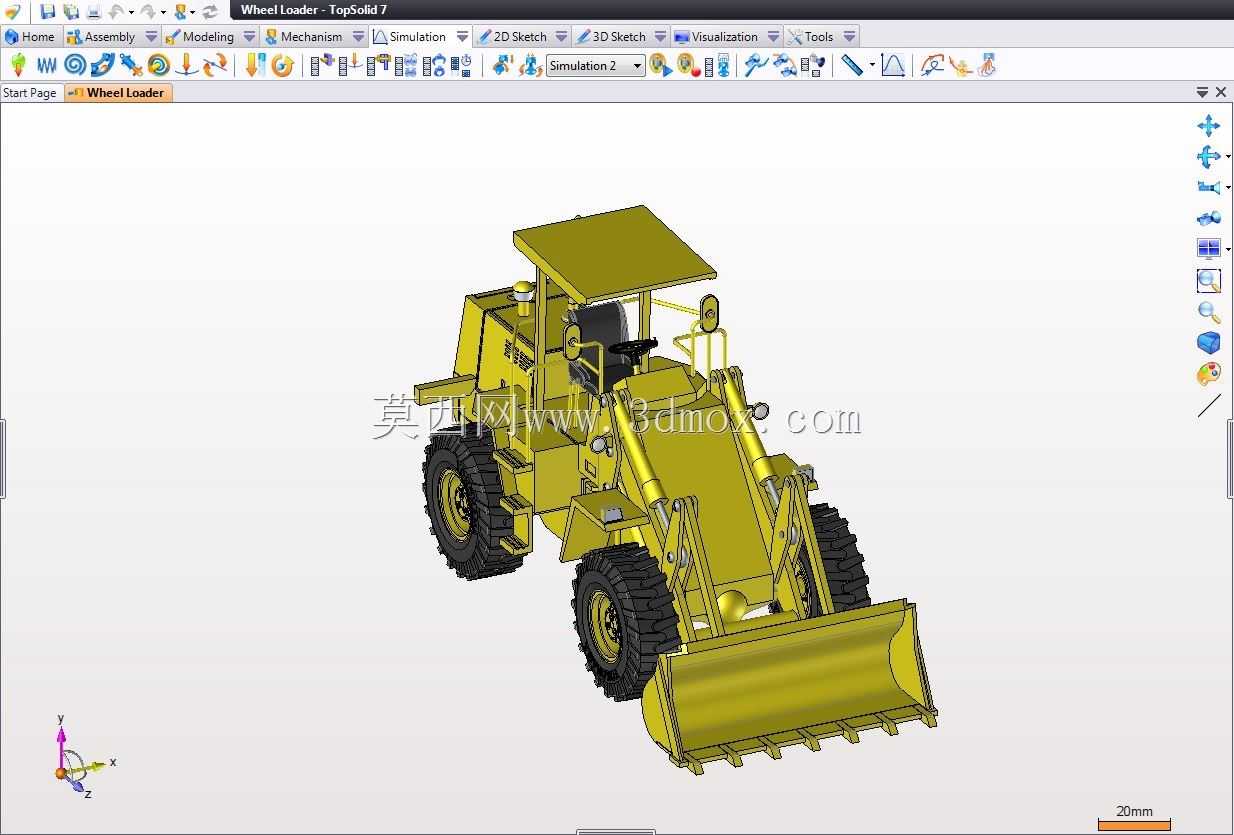Click the film-strip with timer icon
This screenshot has height=835, width=1234.
(x=461, y=66)
